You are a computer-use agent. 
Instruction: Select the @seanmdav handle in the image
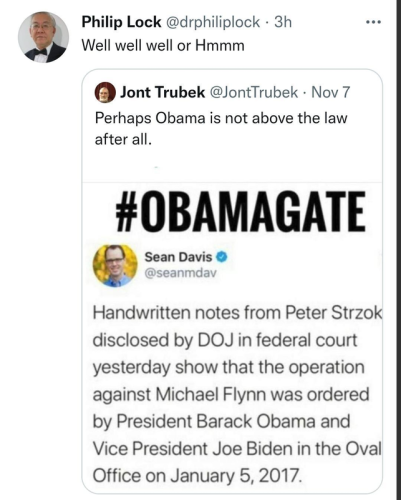[180, 273]
